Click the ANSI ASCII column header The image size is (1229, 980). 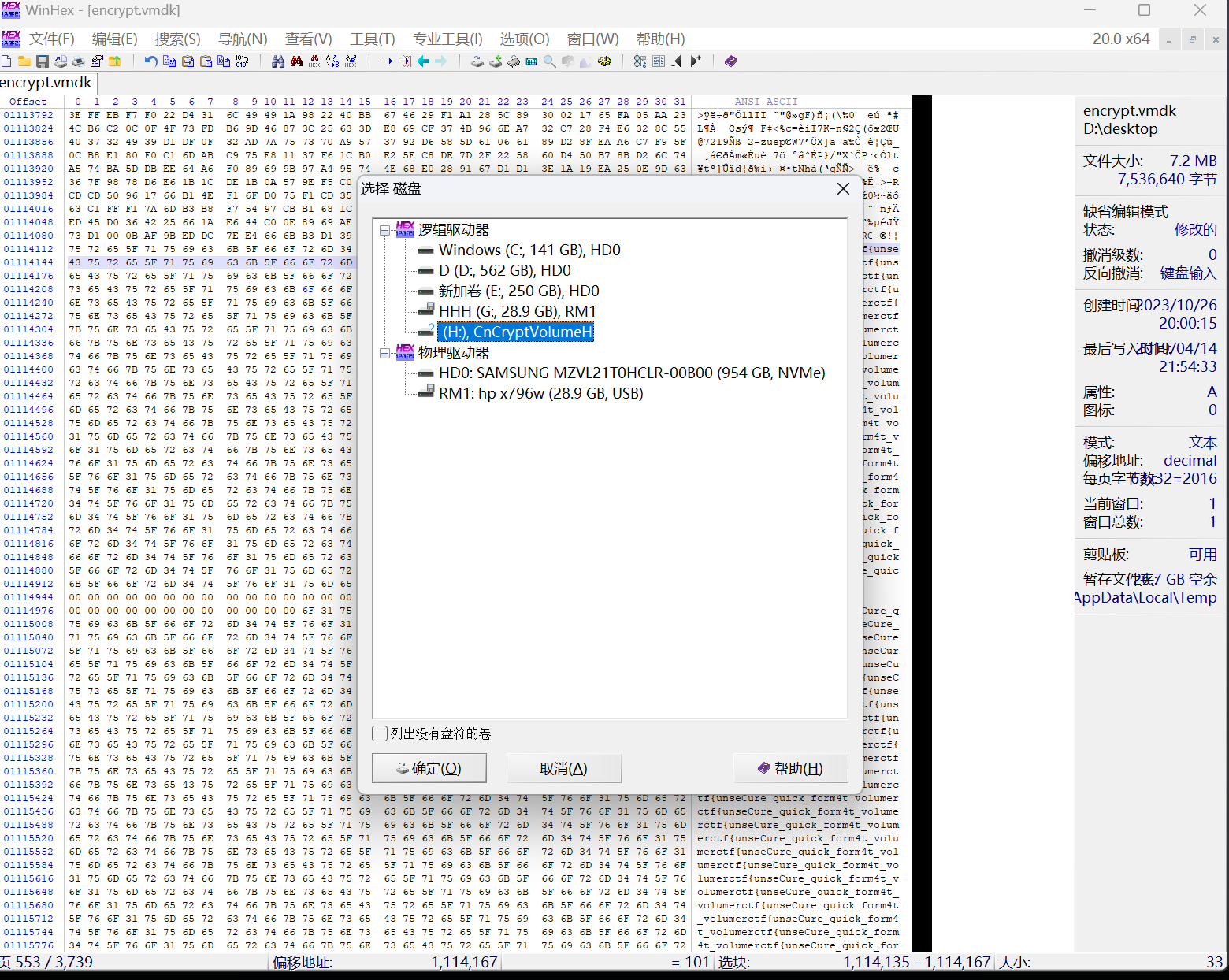point(766,102)
